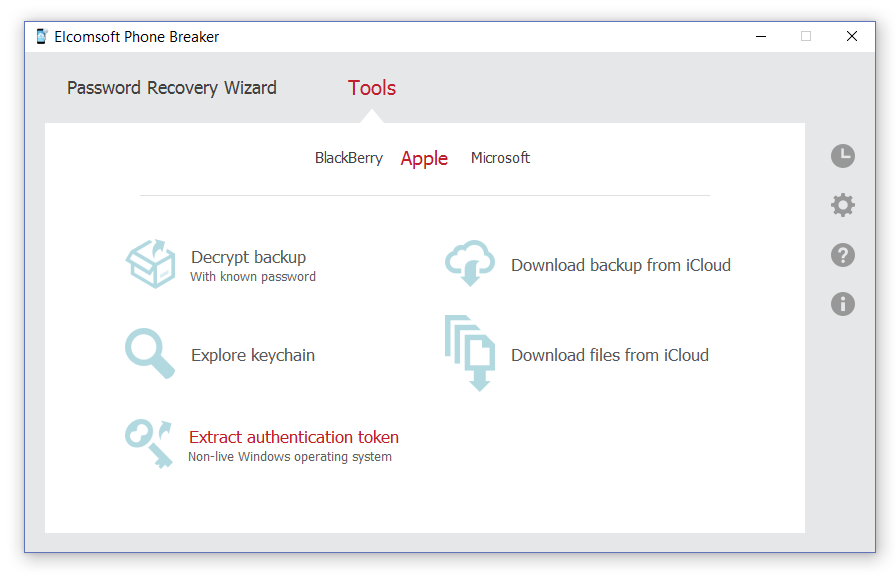Open the settings gear icon

coord(843,205)
